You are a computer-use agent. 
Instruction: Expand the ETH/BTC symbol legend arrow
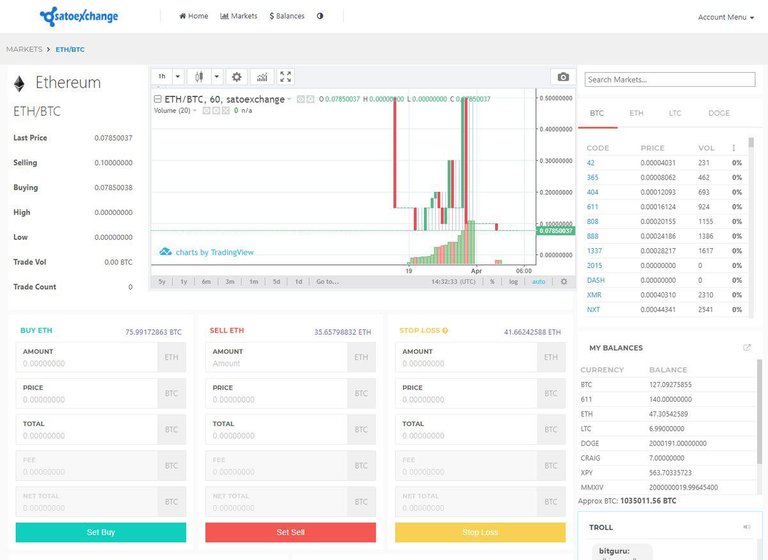[289, 99]
